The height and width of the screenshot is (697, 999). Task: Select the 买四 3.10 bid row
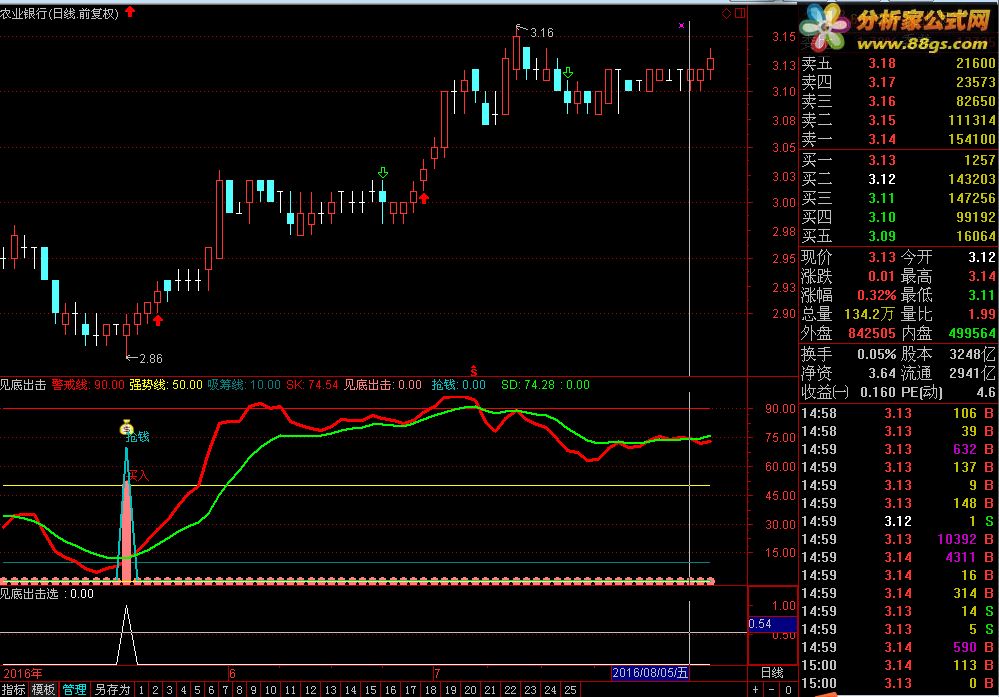pos(898,217)
